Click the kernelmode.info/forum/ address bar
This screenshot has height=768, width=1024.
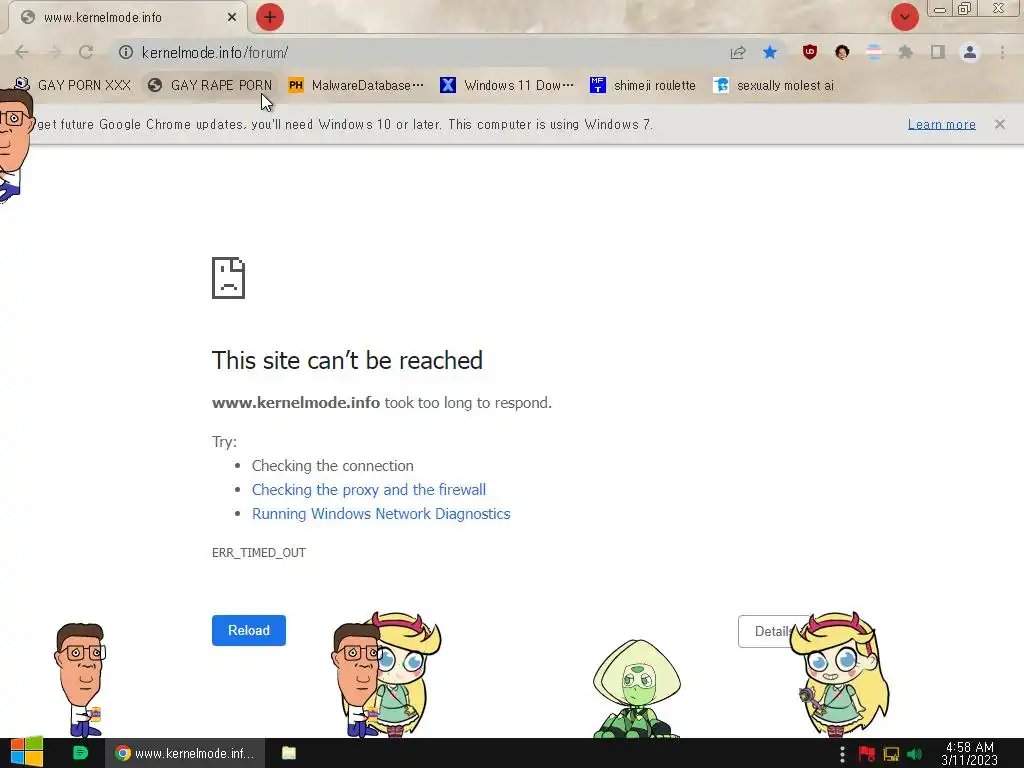(x=418, y=52)
